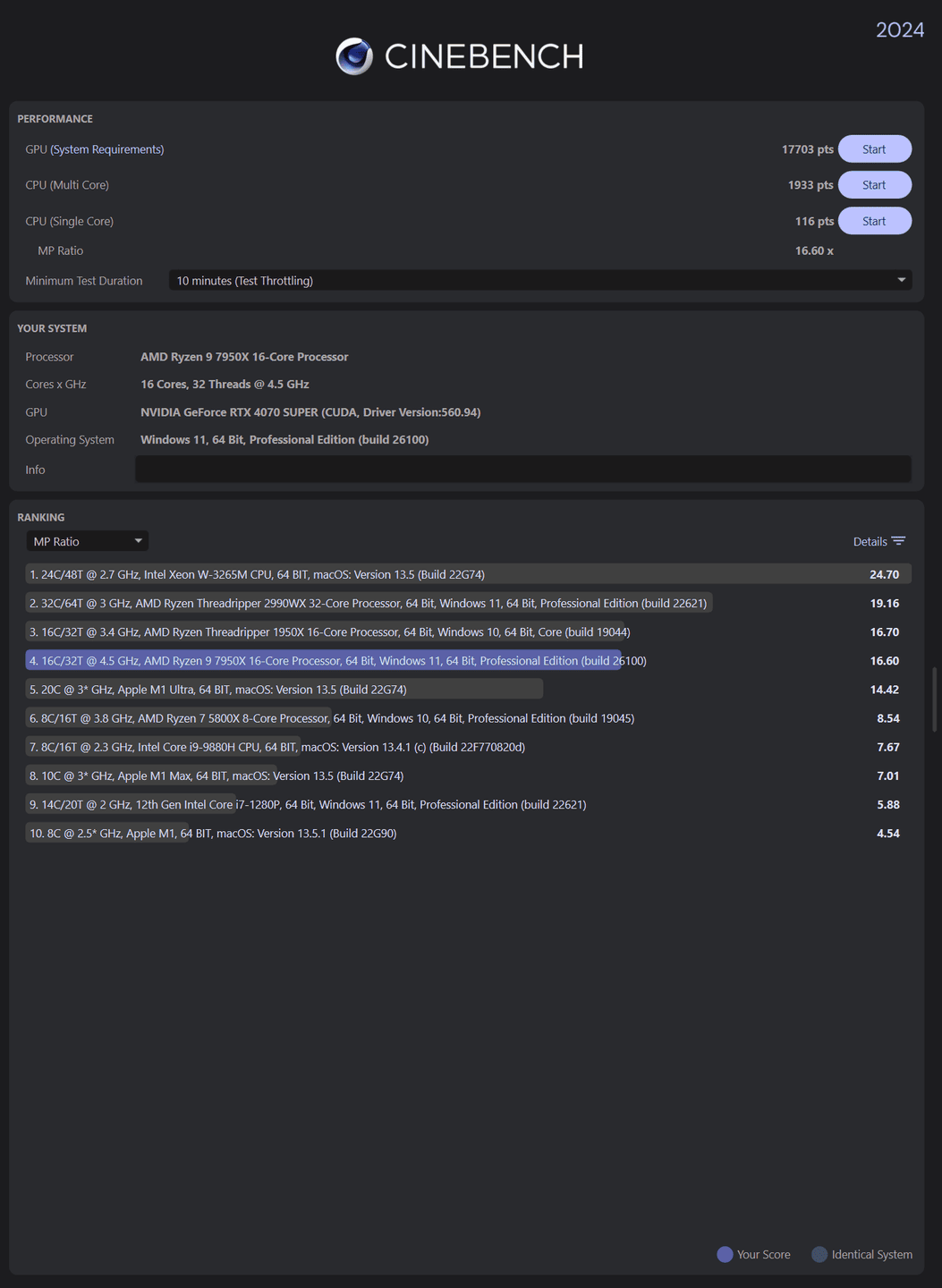Start the CPU Multi Core test
The image size is (942, 1288).
pyautogui.click(x=874, y=185)
